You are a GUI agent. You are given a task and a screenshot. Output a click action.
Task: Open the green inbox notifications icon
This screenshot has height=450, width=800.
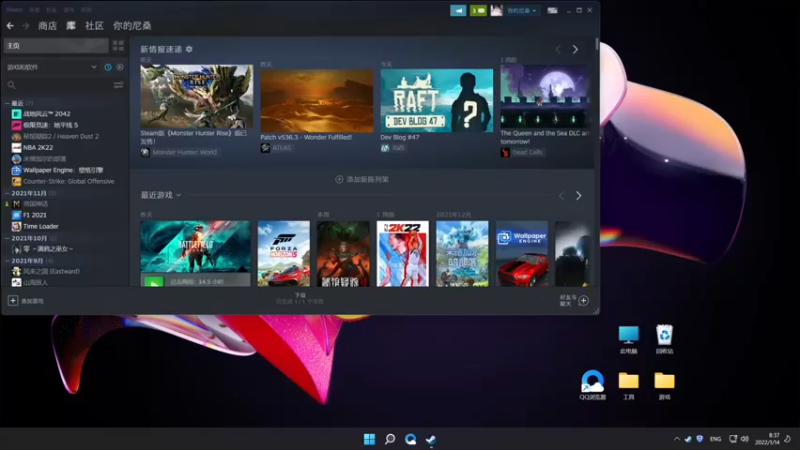coord(478,10)
